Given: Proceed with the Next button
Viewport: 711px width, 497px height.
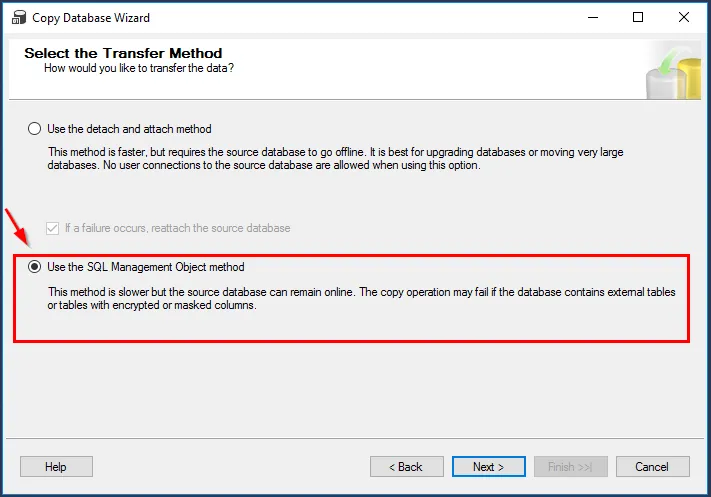Looking at the screenshot, I should (488, 466).
